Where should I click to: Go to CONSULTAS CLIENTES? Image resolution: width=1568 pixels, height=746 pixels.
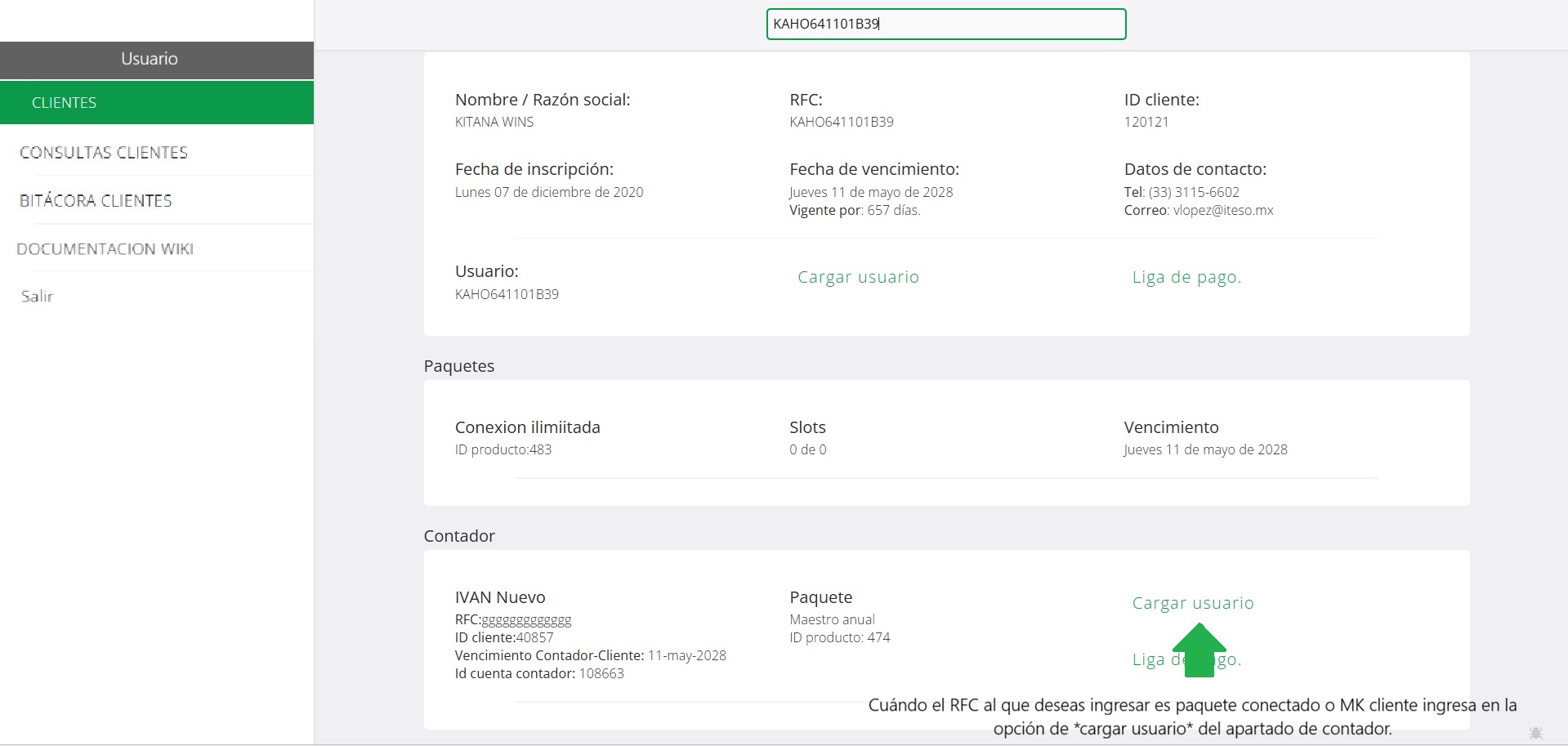pos(104,153)
